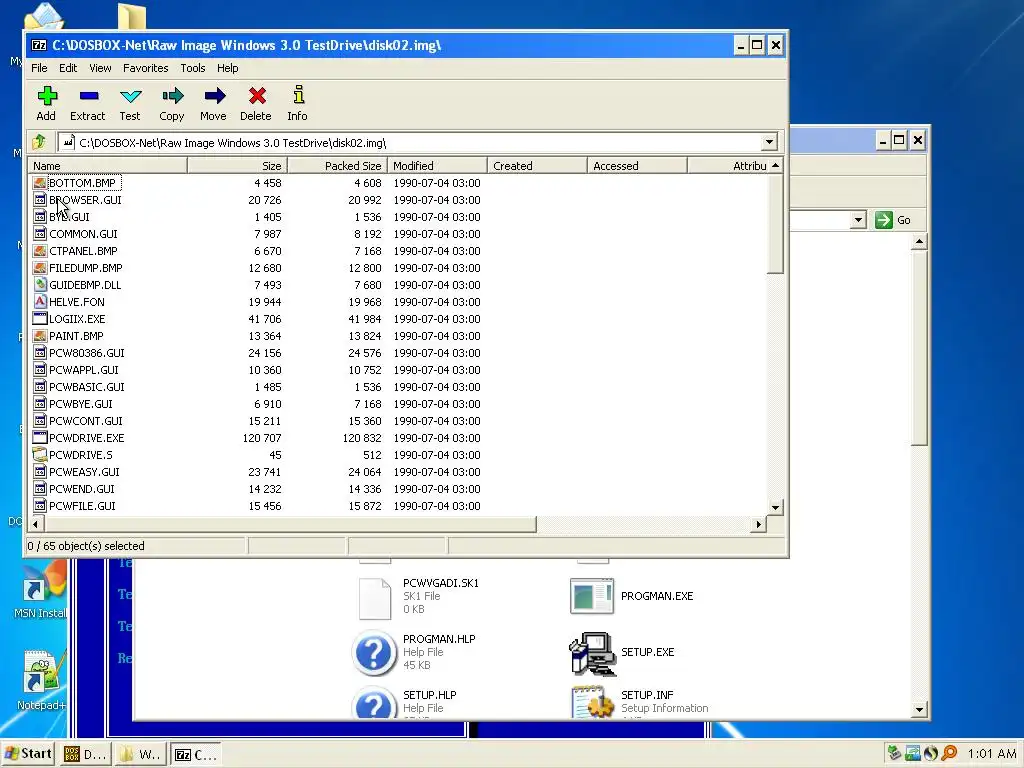This screenshot has width=1024, height=768.
Task: Open the Info toolbar icon
Action: point(298,95)
